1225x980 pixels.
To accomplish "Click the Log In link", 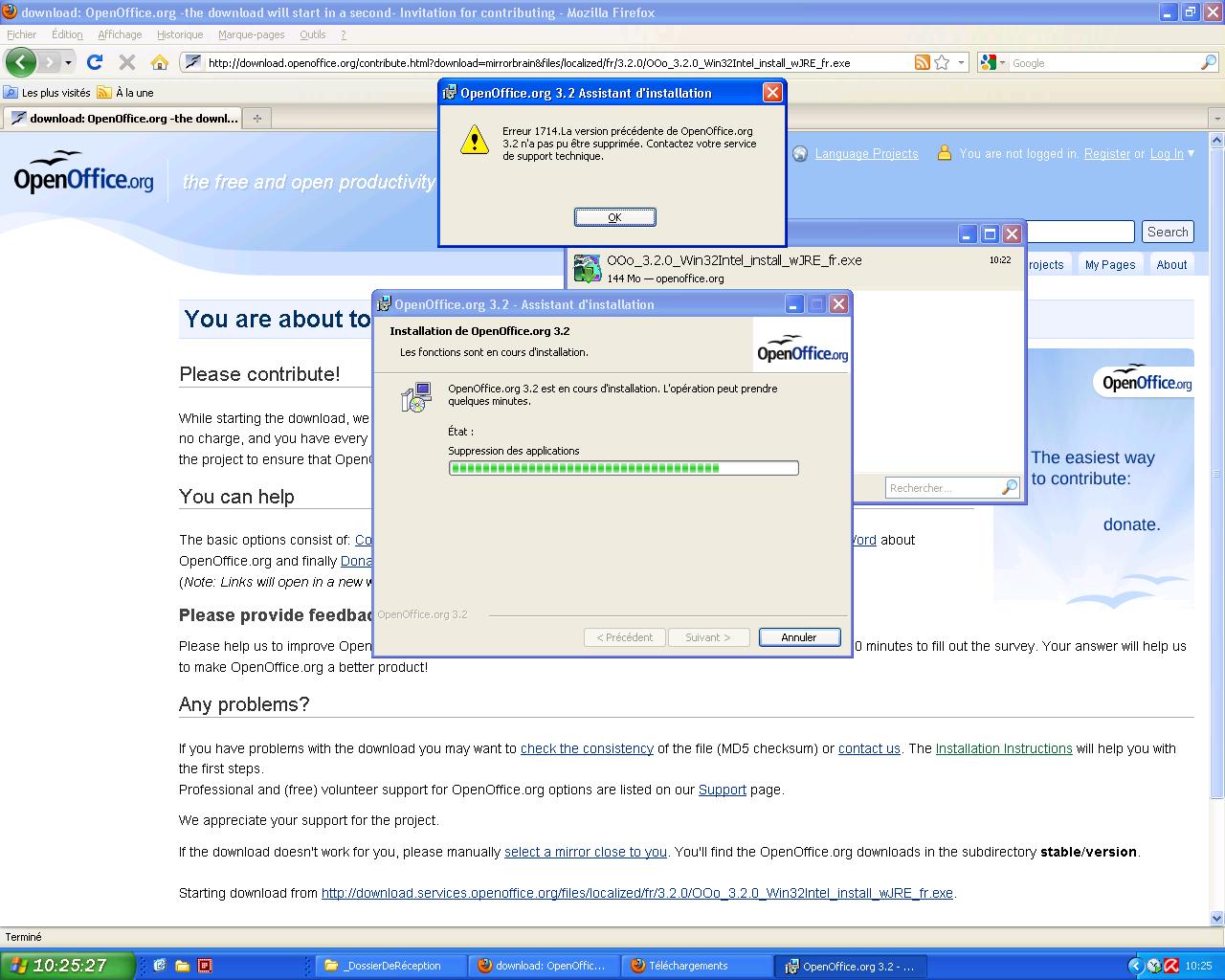I will coord(1167,154).
